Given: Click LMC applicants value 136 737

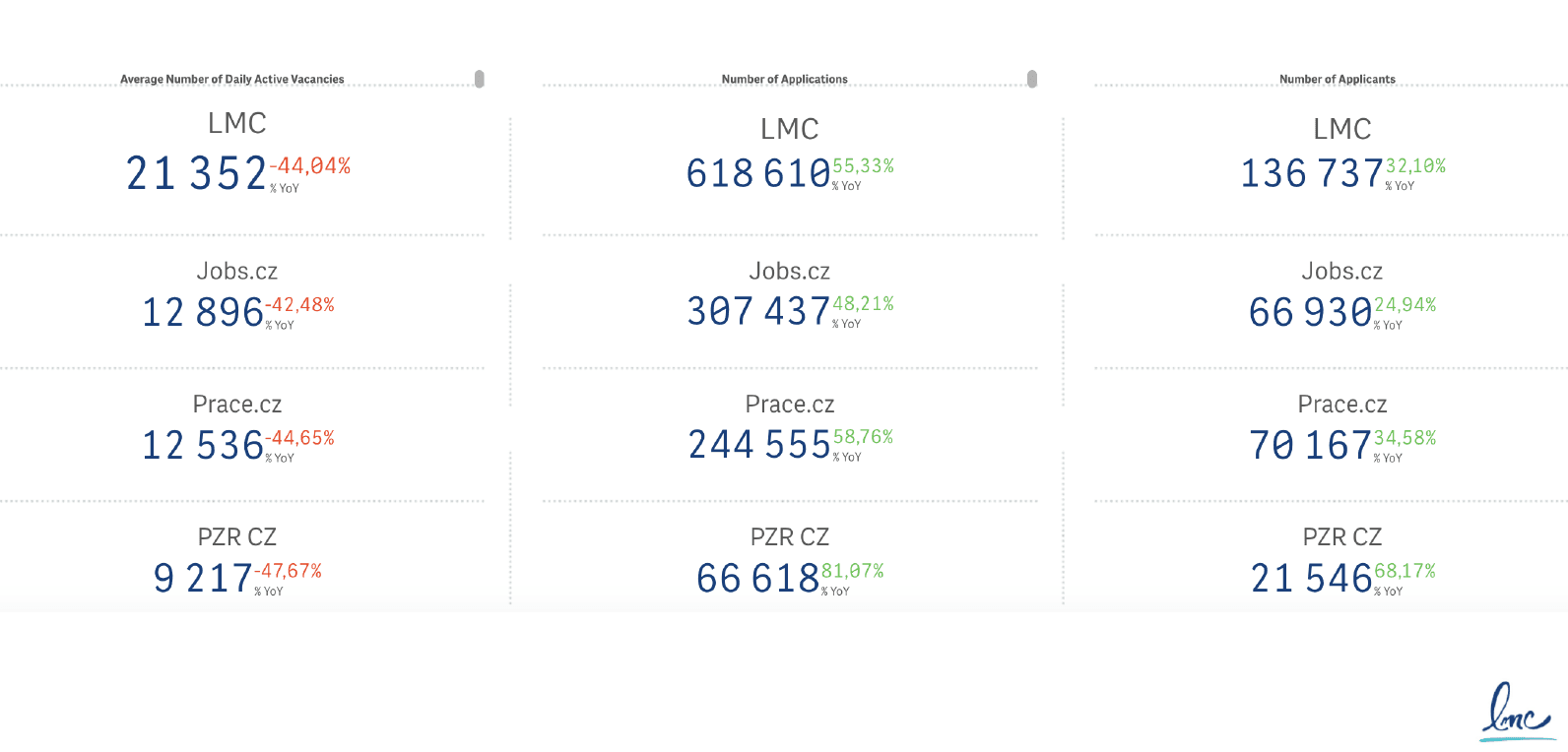Looking at the screenshot, I should [1312, 173].
